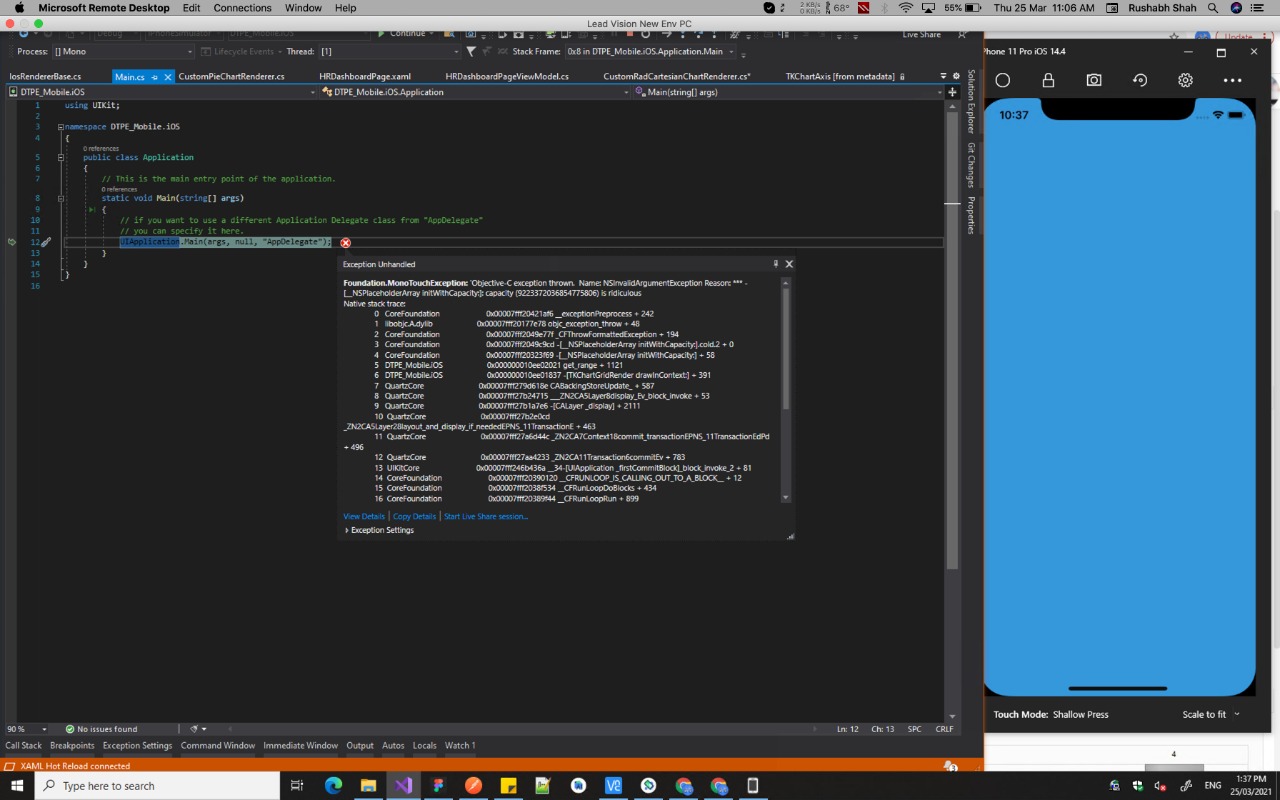Pin the Exception Unhandled popup
The width and height of the screenshot is (1280, 800).
[x=775, y=264]
